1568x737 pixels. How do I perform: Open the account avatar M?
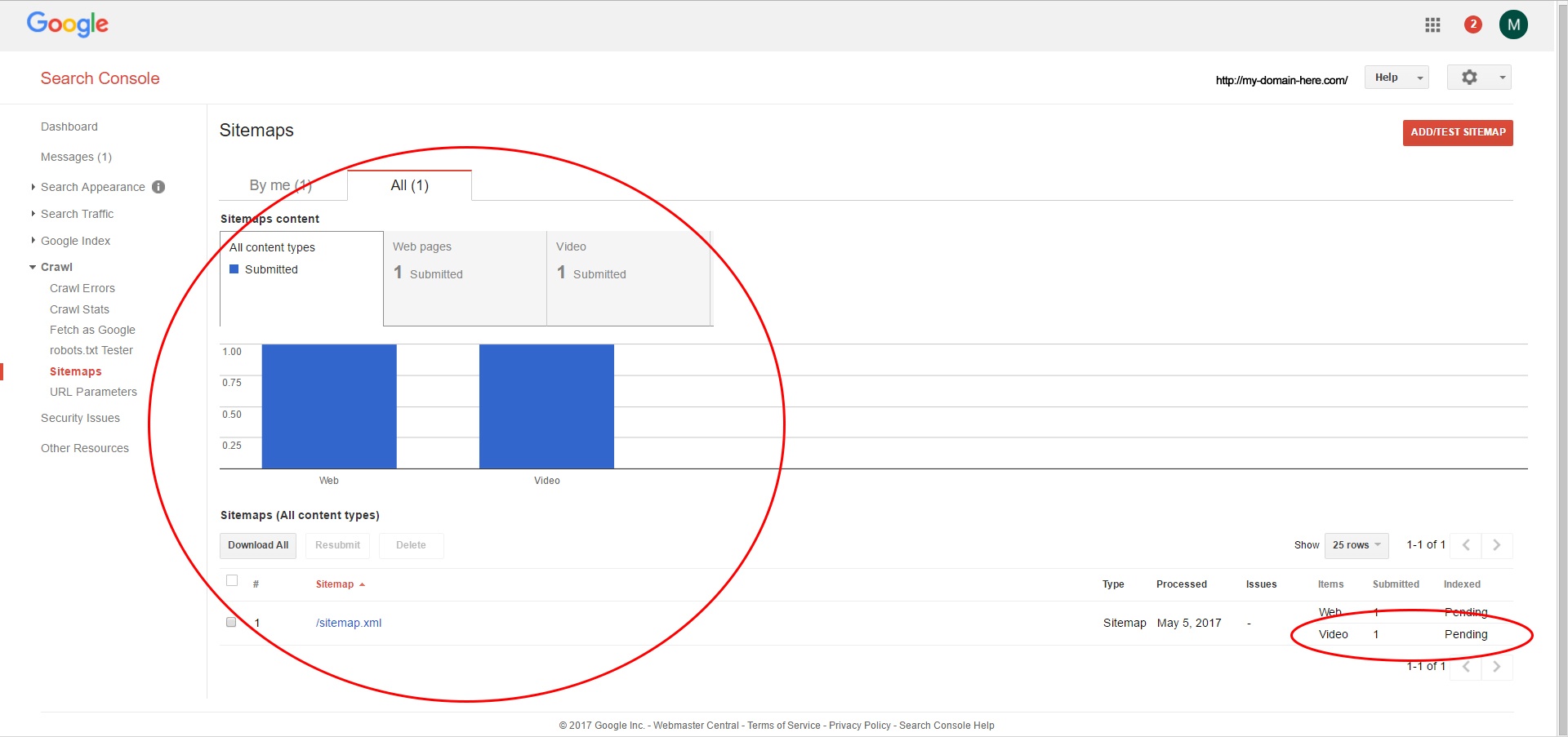click(1513, 24)
